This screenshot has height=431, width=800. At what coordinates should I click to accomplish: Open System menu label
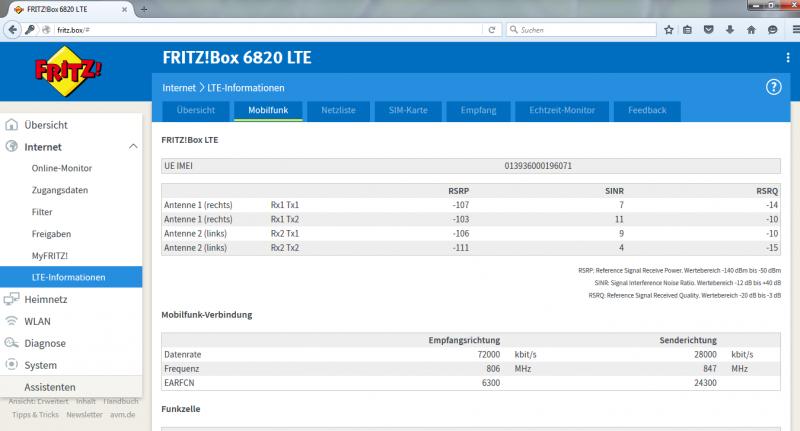coord(40,365)
